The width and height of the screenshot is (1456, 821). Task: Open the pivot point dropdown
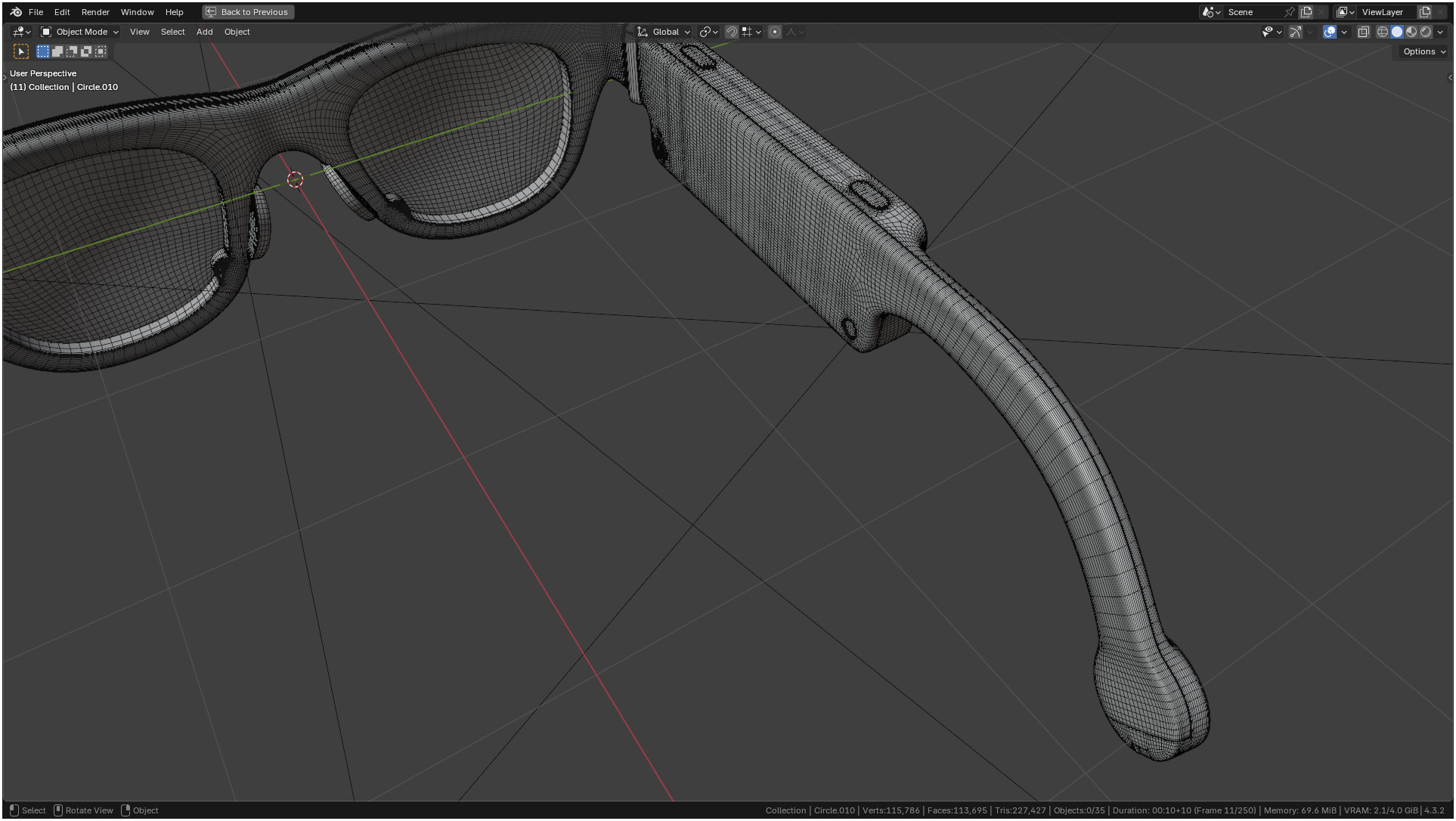pos(708,32)
